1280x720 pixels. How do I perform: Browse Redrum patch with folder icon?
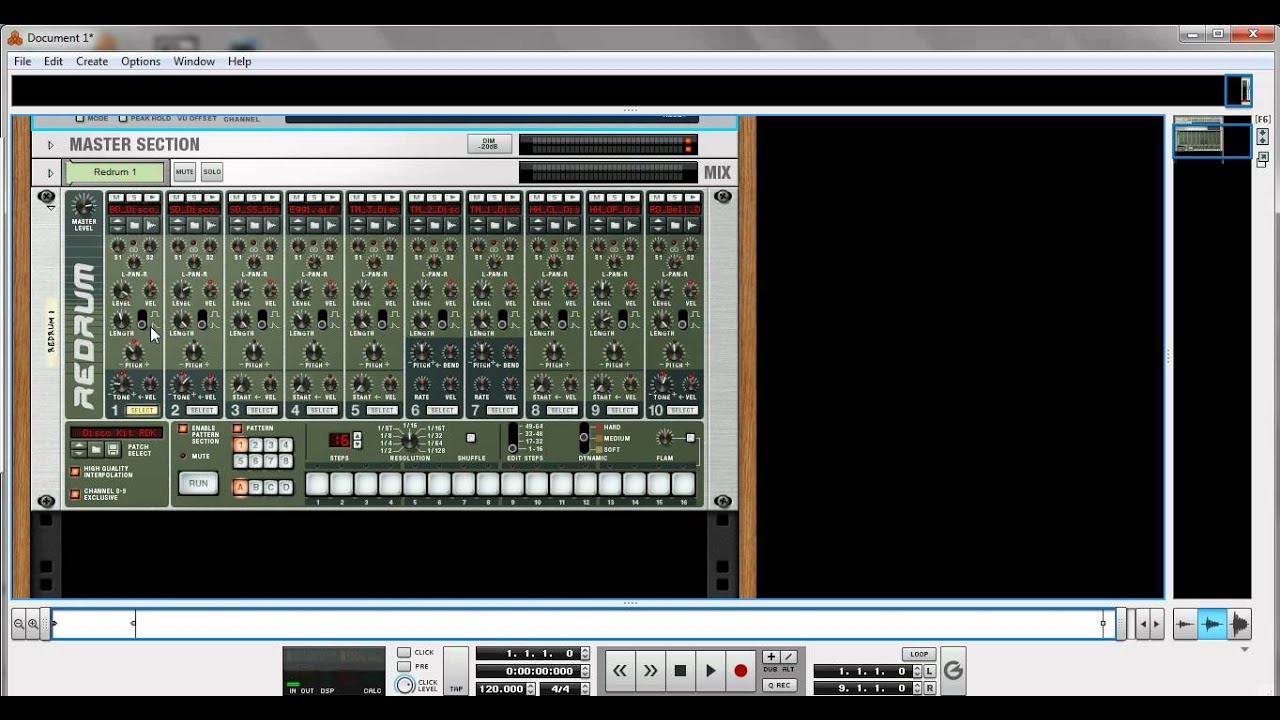96,449
